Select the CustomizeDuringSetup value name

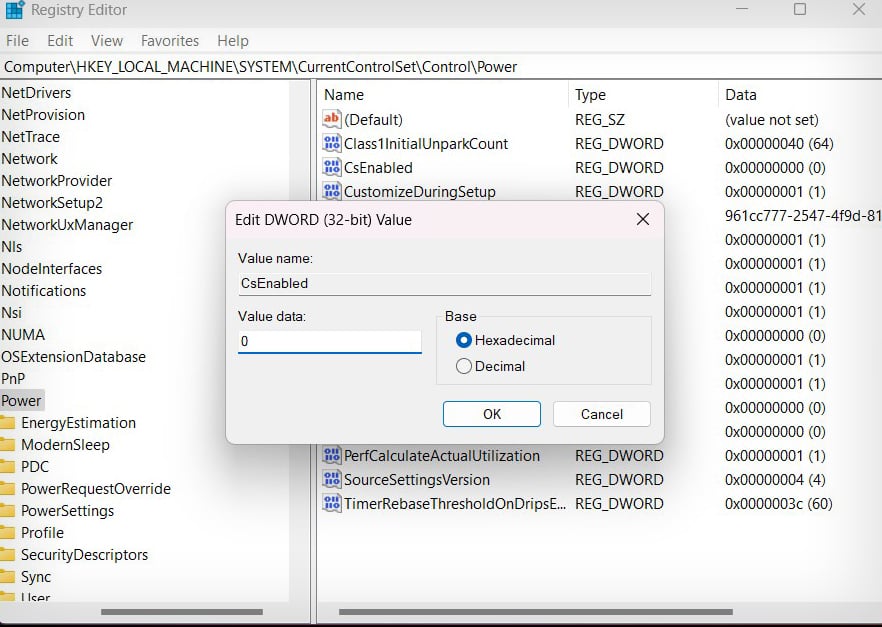(420, 191)
